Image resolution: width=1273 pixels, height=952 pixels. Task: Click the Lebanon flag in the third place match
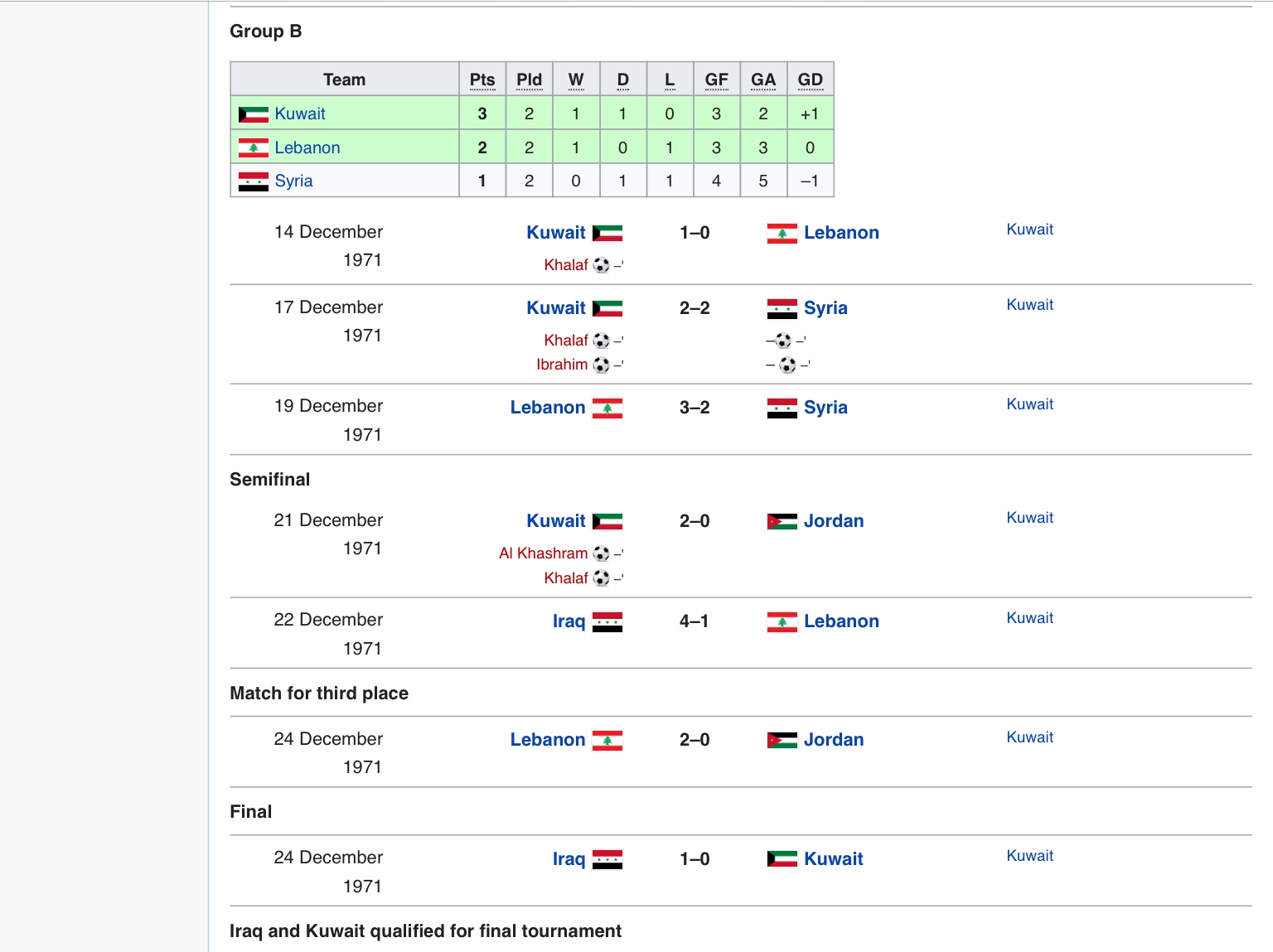(x=607, y=740)
